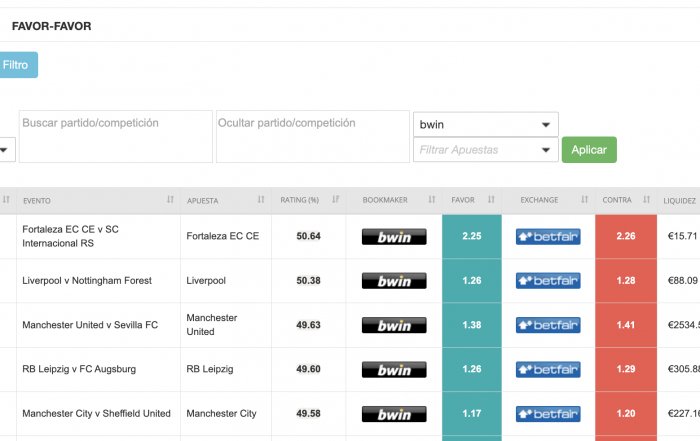Focus the Ocultar partido/competición field
This screenshot has width=700, height=441.
(x=312, y=135)
